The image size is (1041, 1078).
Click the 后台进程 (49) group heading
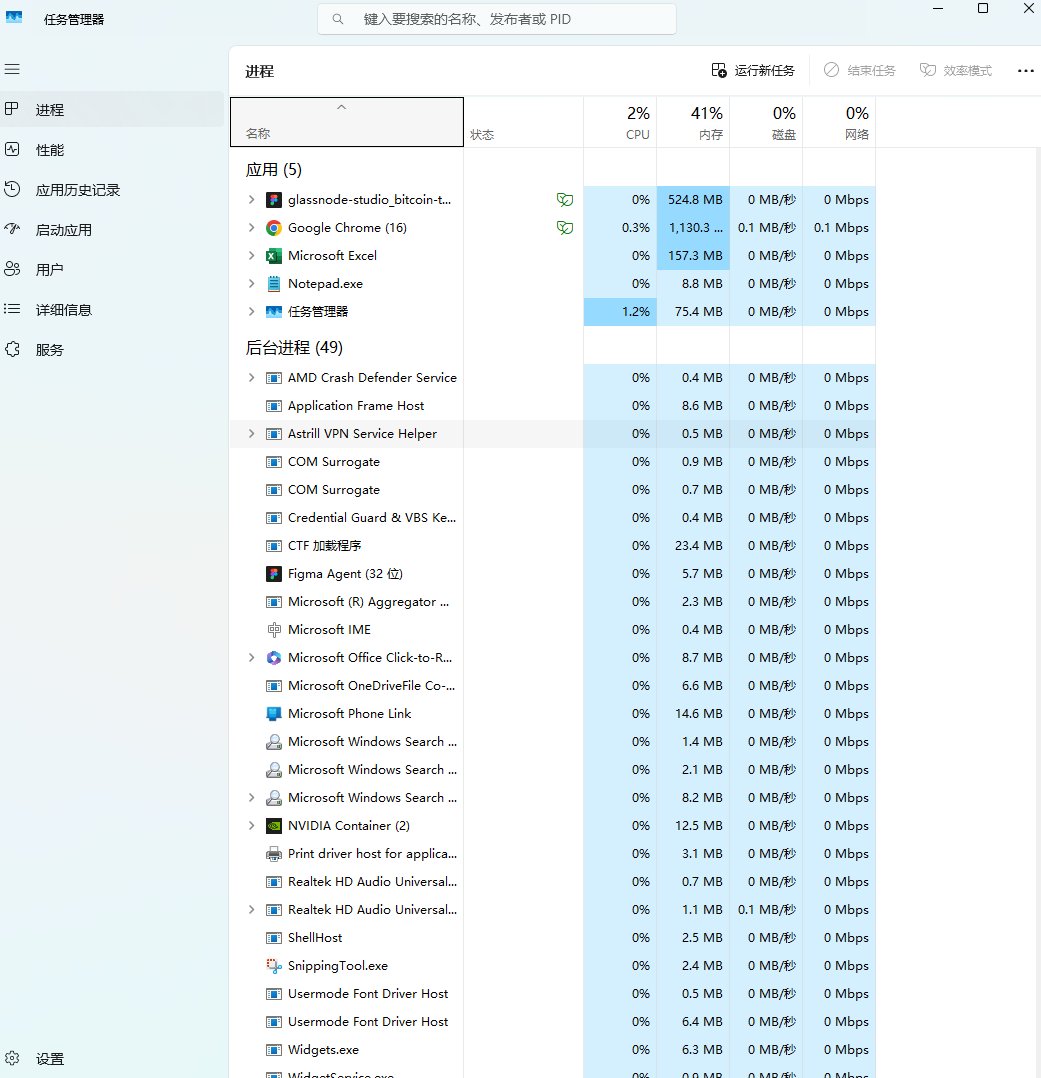click(294, 348)
